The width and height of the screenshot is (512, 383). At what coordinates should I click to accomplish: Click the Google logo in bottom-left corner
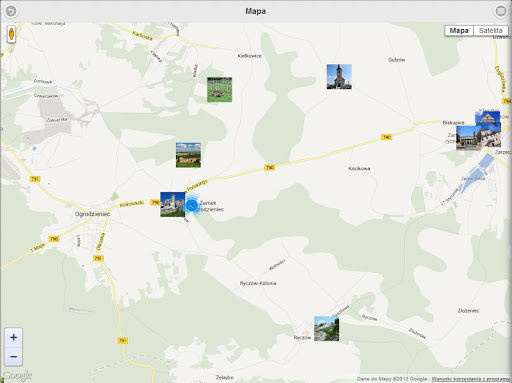coord(17,376)
